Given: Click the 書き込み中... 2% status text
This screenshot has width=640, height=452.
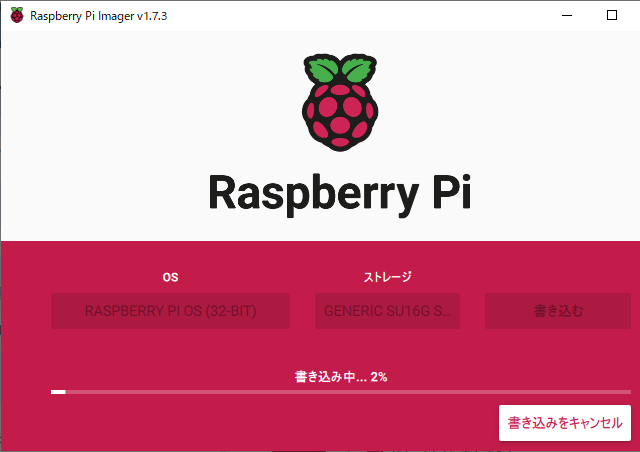Looking at the screenshot, I should (x=341, y=376).
